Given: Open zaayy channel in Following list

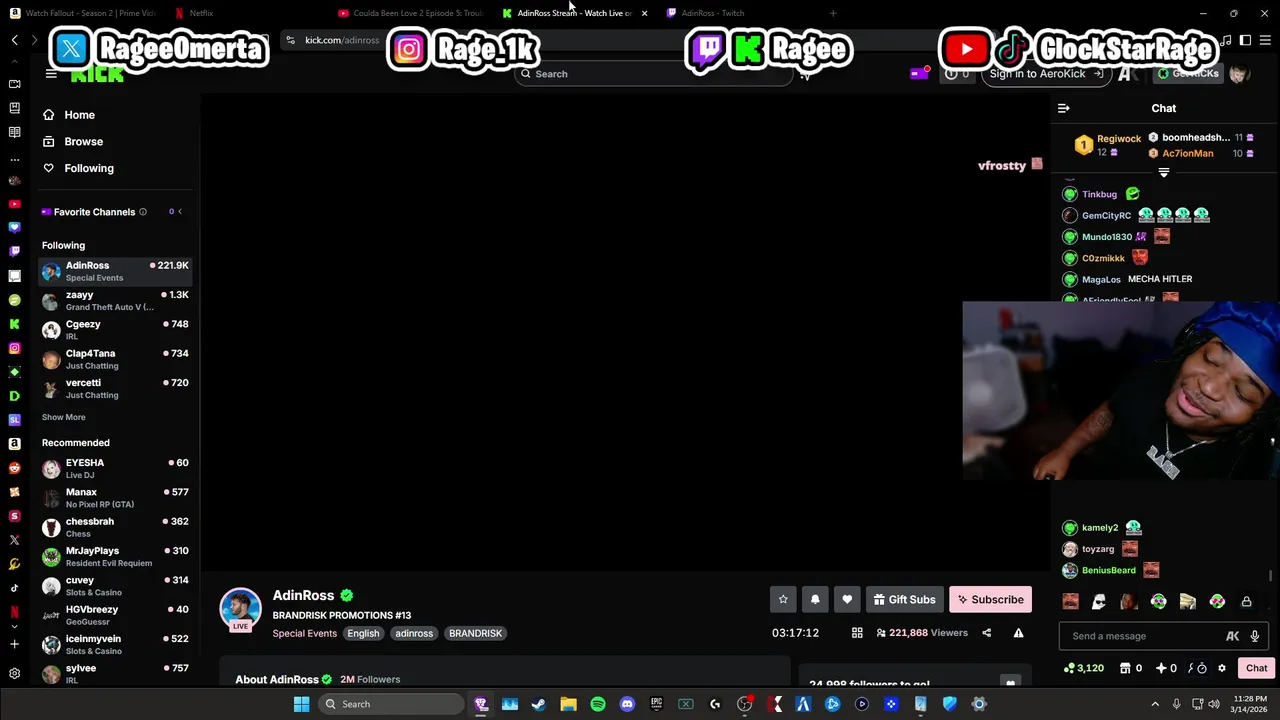Looking at the screenshot, I should coord(116,300).
